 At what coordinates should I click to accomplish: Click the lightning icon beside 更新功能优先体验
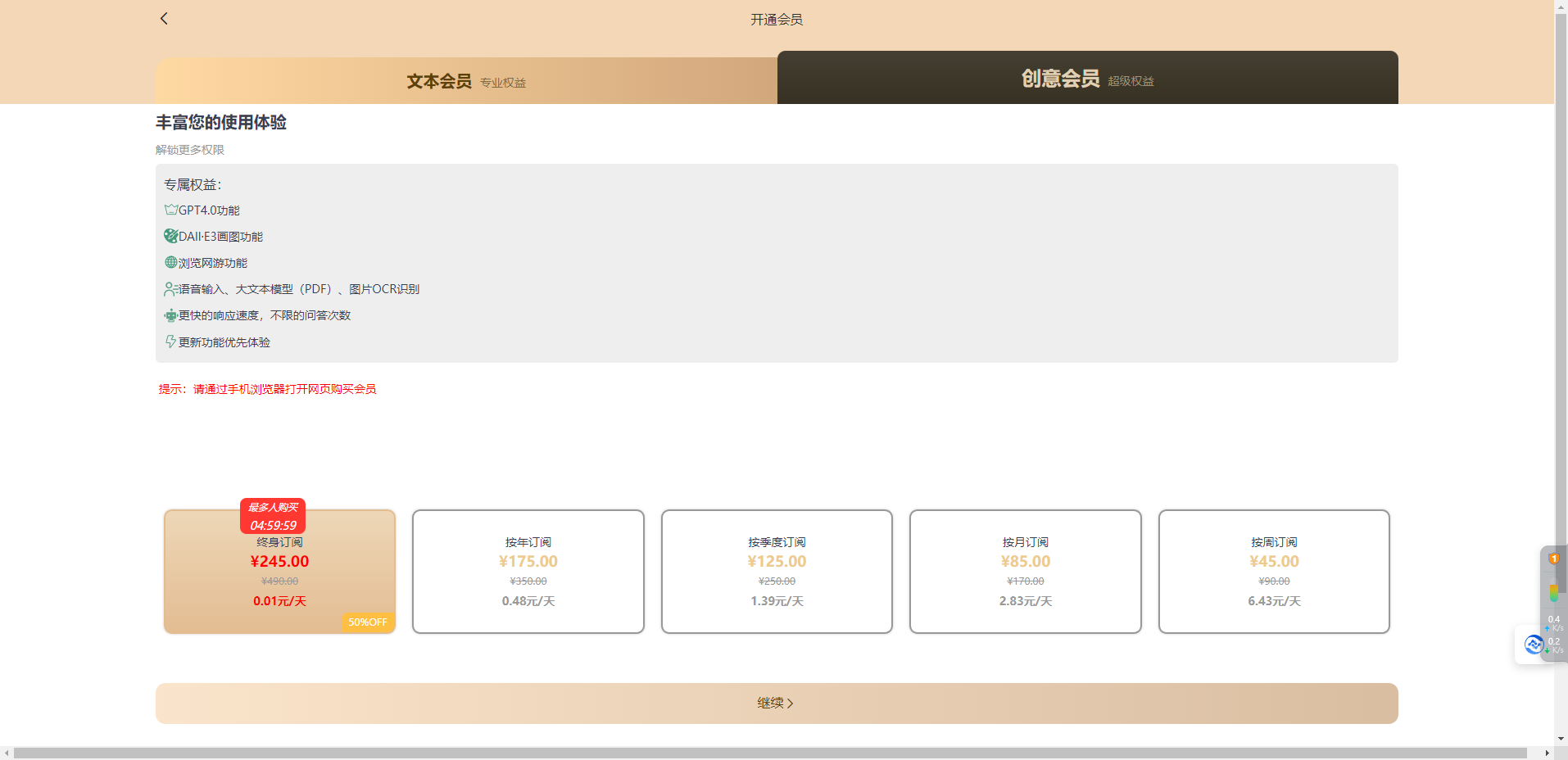coord(170,342)
